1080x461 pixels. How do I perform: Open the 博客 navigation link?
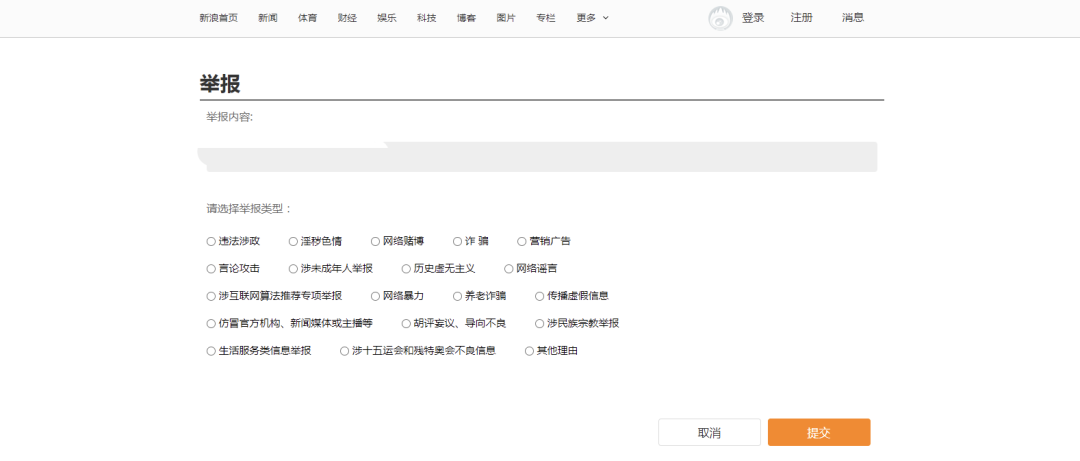466,19
